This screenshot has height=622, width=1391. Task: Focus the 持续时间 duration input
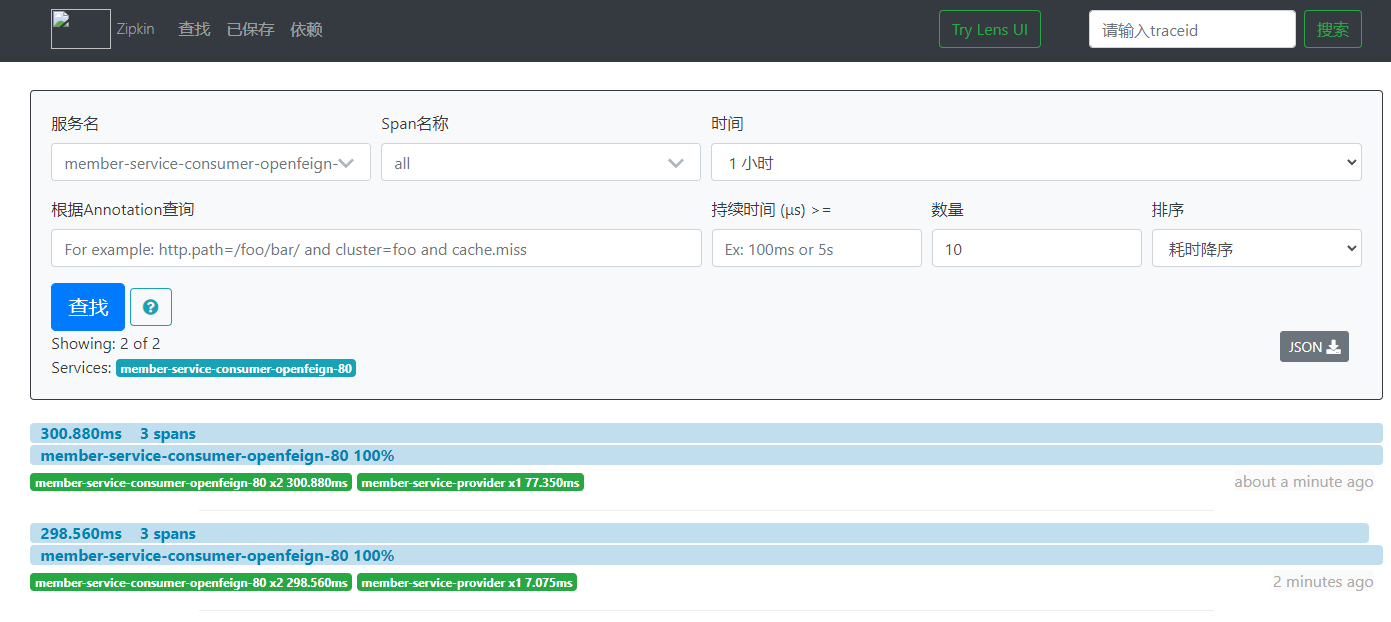tap(816, 248)
